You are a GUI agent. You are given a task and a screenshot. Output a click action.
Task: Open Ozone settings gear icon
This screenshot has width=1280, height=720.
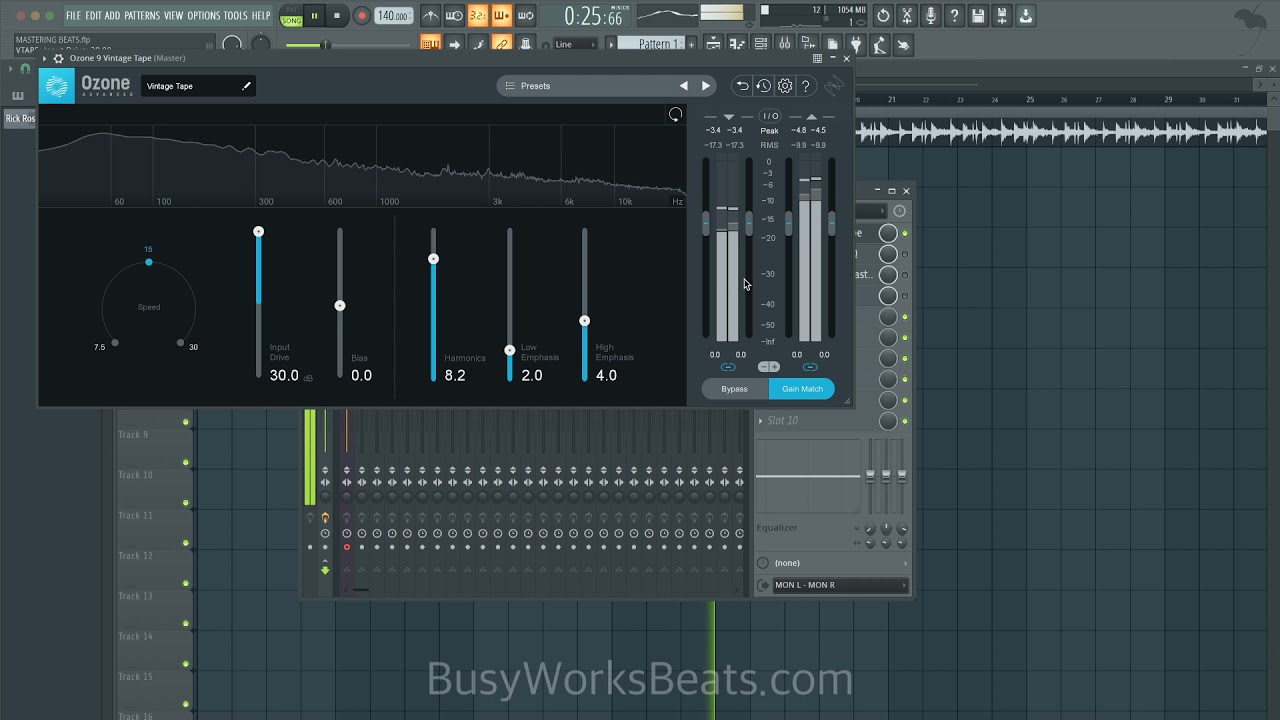click(785, 86)
